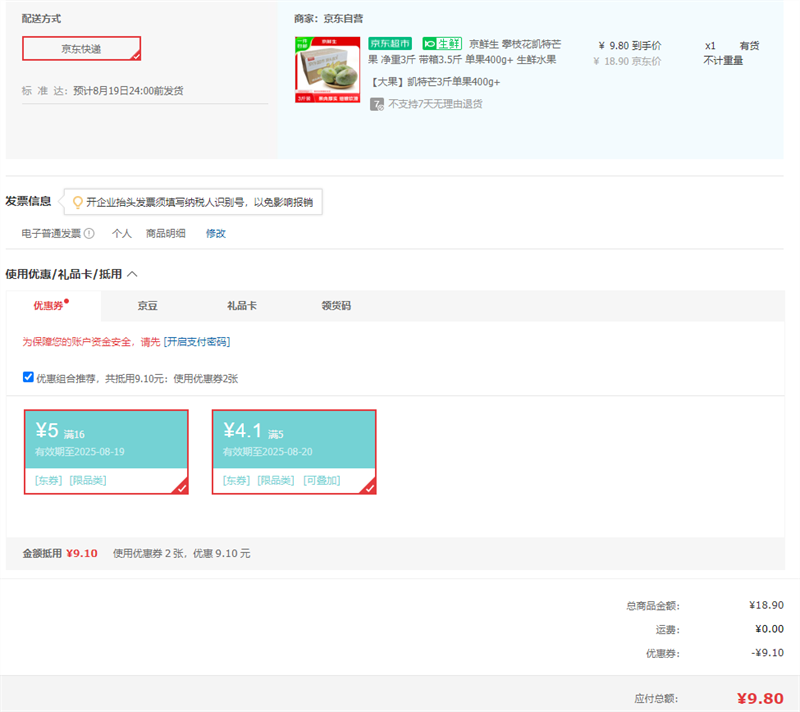Switch to the 京豆 tab
800x712 pixels.
click(x=148, y=306)
